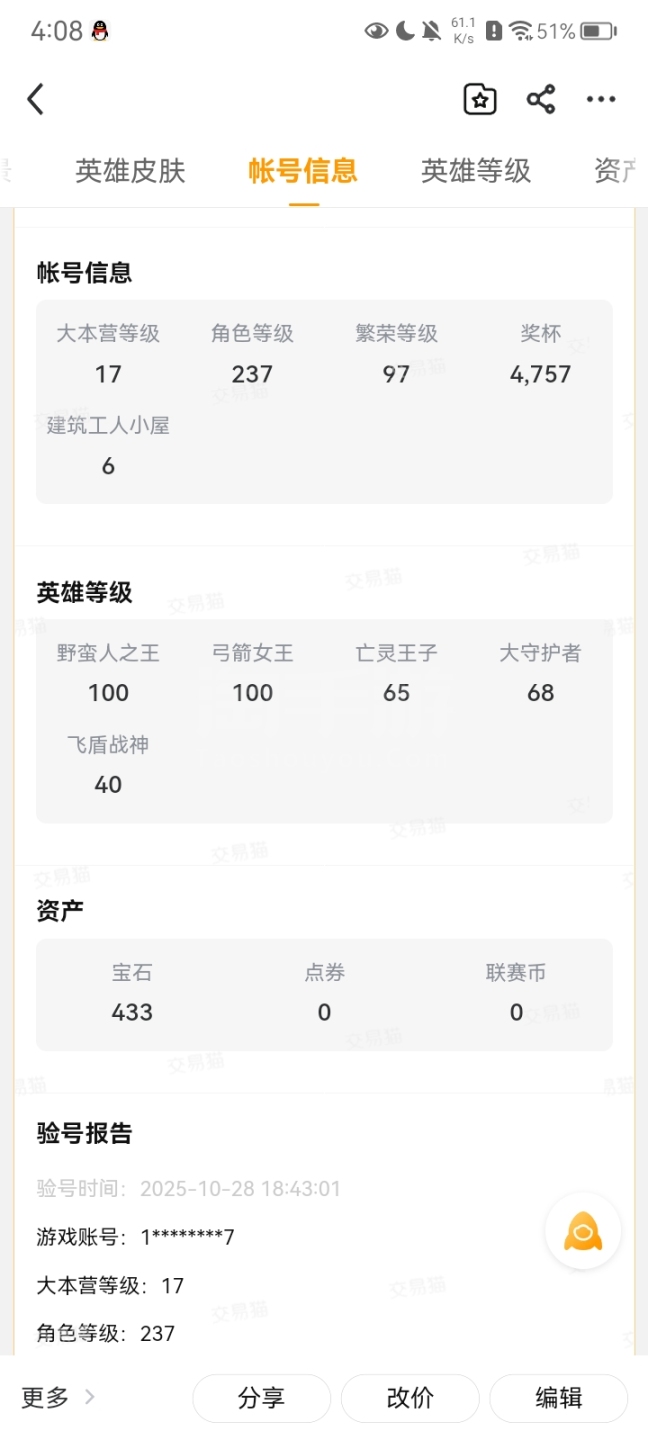Tap the 野蛮人之王 level 100 entry
648x1440 pixels.
coord(108,692)
